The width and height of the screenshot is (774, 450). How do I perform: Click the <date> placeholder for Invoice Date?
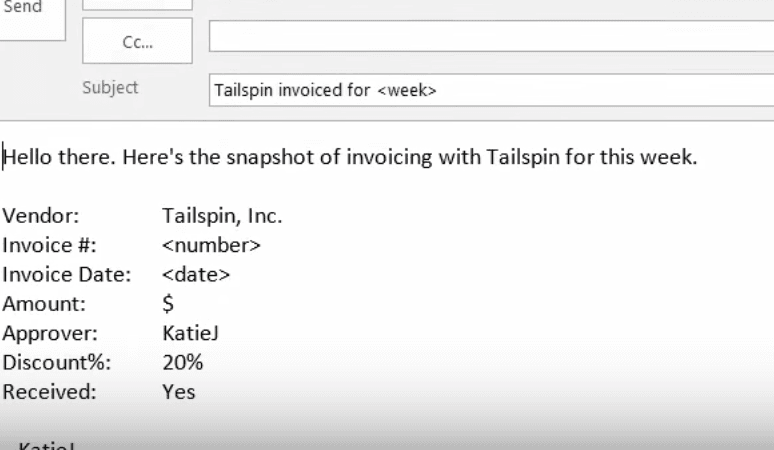tap(196, 274)
